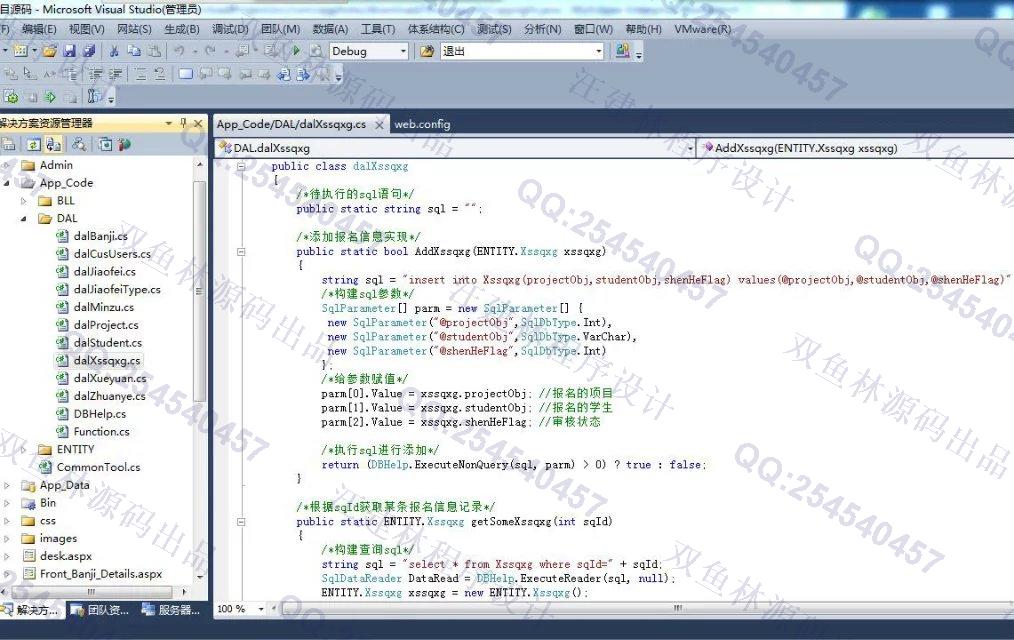Click the Save All icon
The width and height of the screenshot is (1014, 640).
coord(89,51)
